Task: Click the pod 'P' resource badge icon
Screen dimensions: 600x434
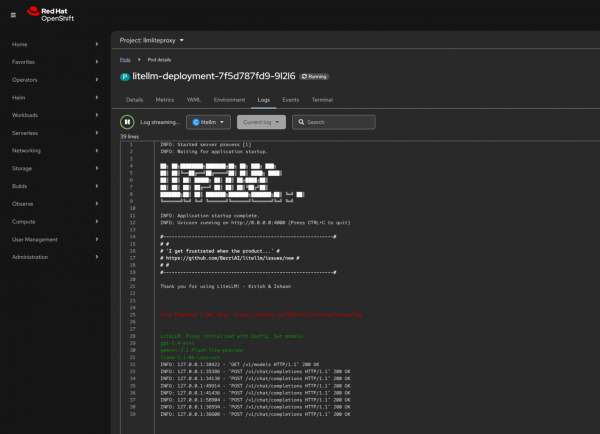Action: pyautogui.click(x=125, y=77)
